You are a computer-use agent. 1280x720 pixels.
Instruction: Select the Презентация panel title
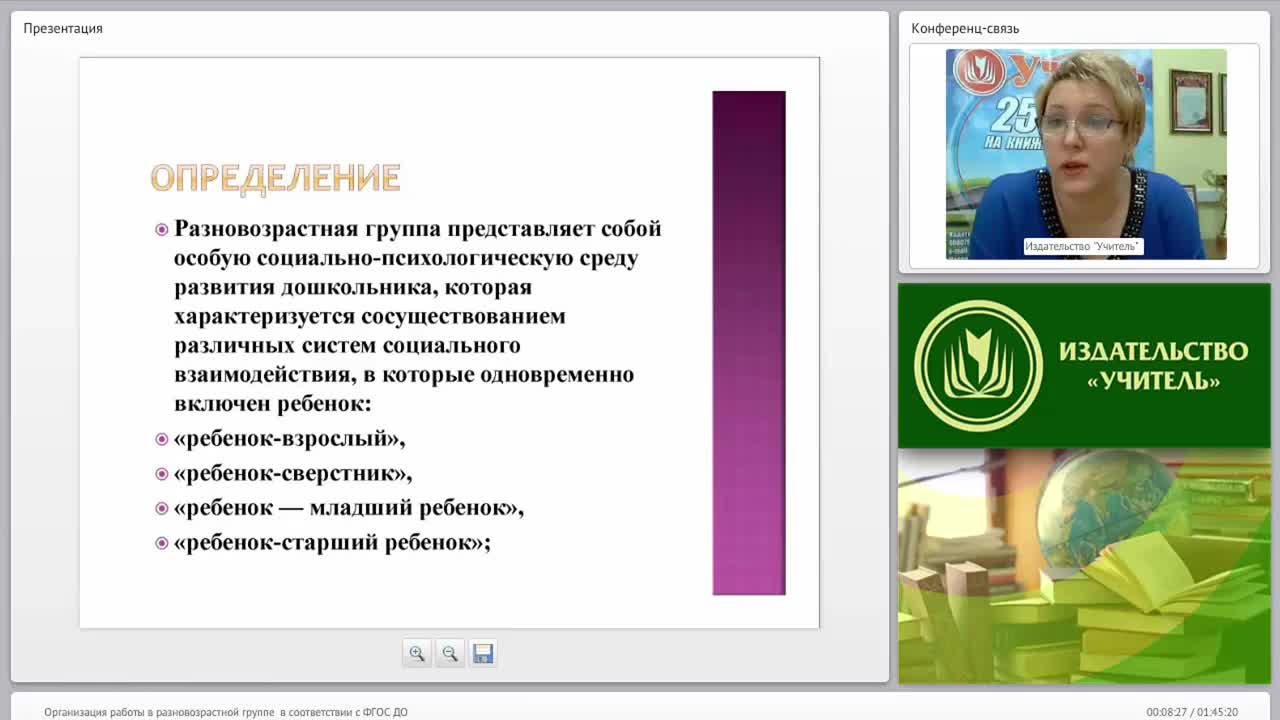(63, 28)
